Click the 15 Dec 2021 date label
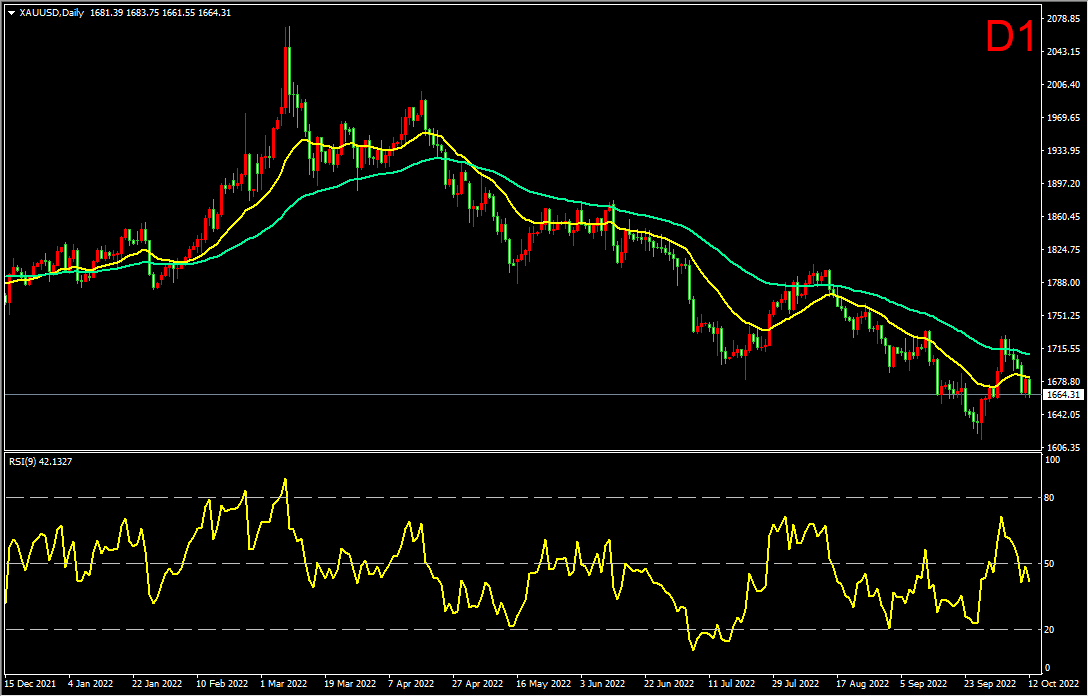Viewport: 1089px width, 697px height. pyautogui.click(x=32, y=684)
